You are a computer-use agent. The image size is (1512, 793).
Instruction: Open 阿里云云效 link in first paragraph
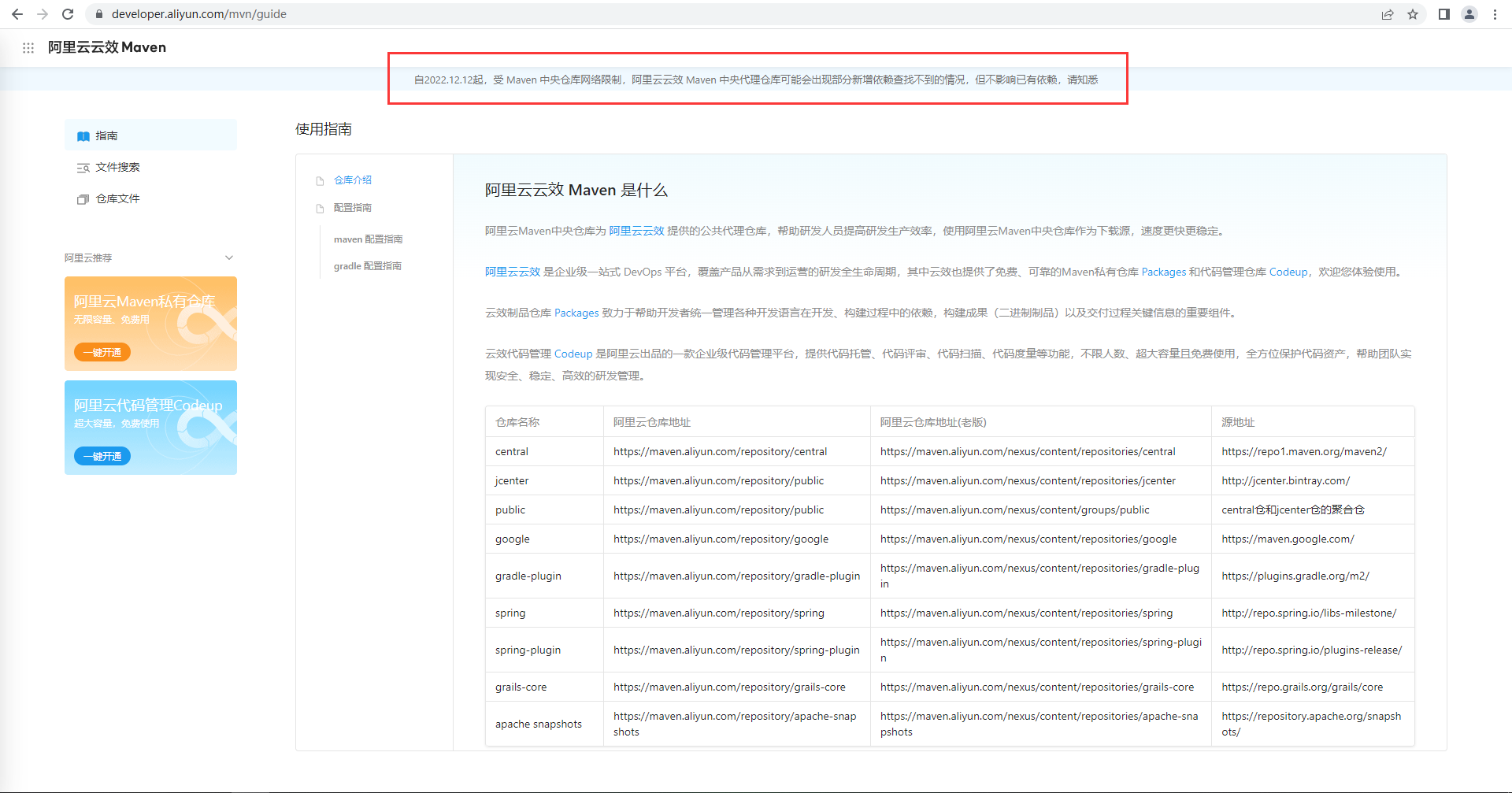coord(636,231)
